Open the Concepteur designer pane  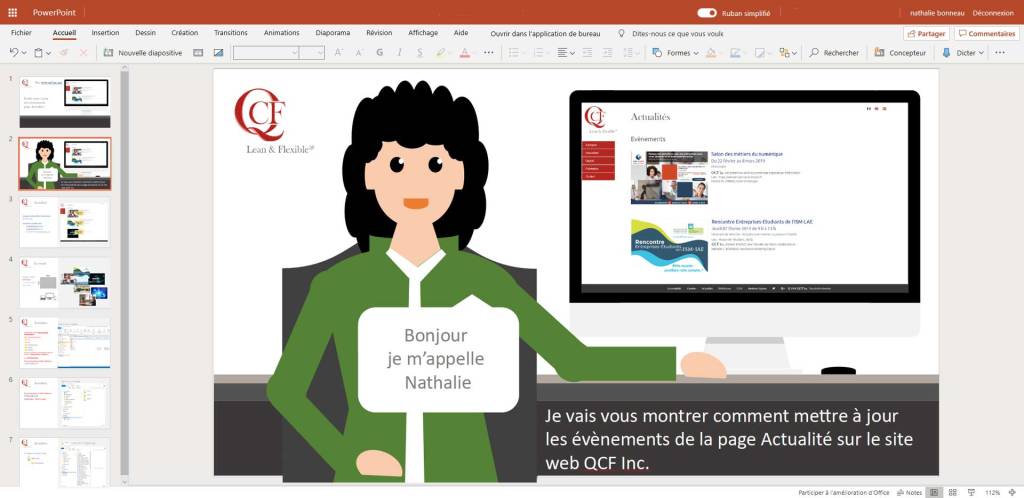click(900, 53)
